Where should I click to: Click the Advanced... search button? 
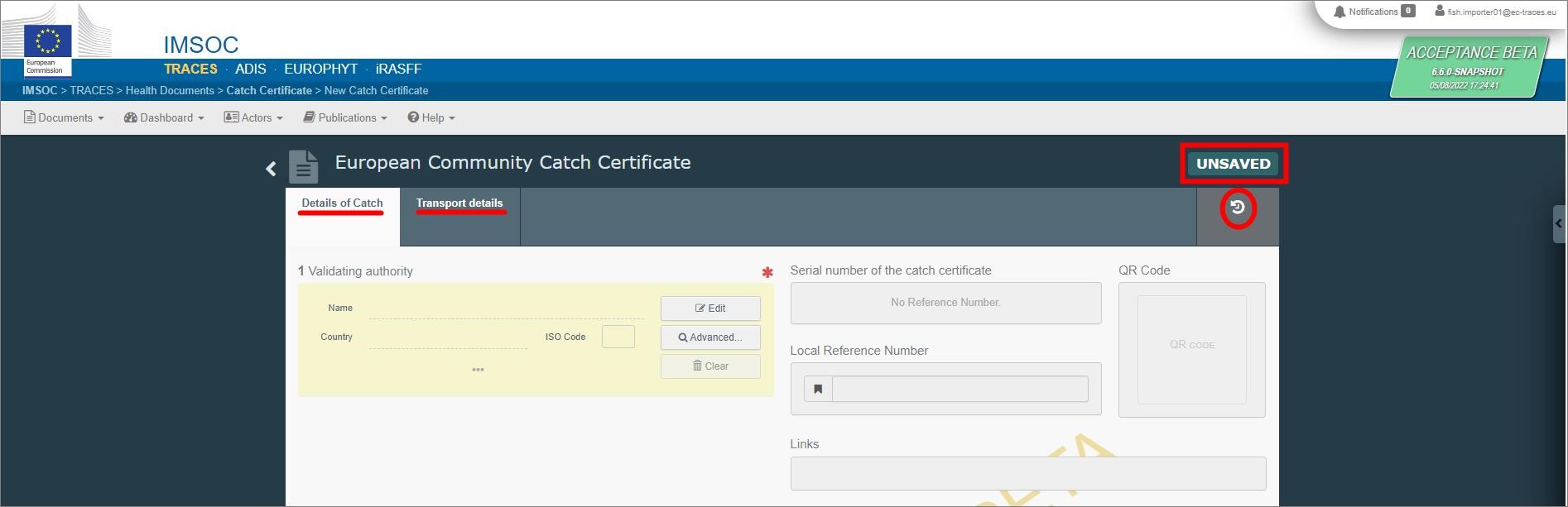click(710, 337)
